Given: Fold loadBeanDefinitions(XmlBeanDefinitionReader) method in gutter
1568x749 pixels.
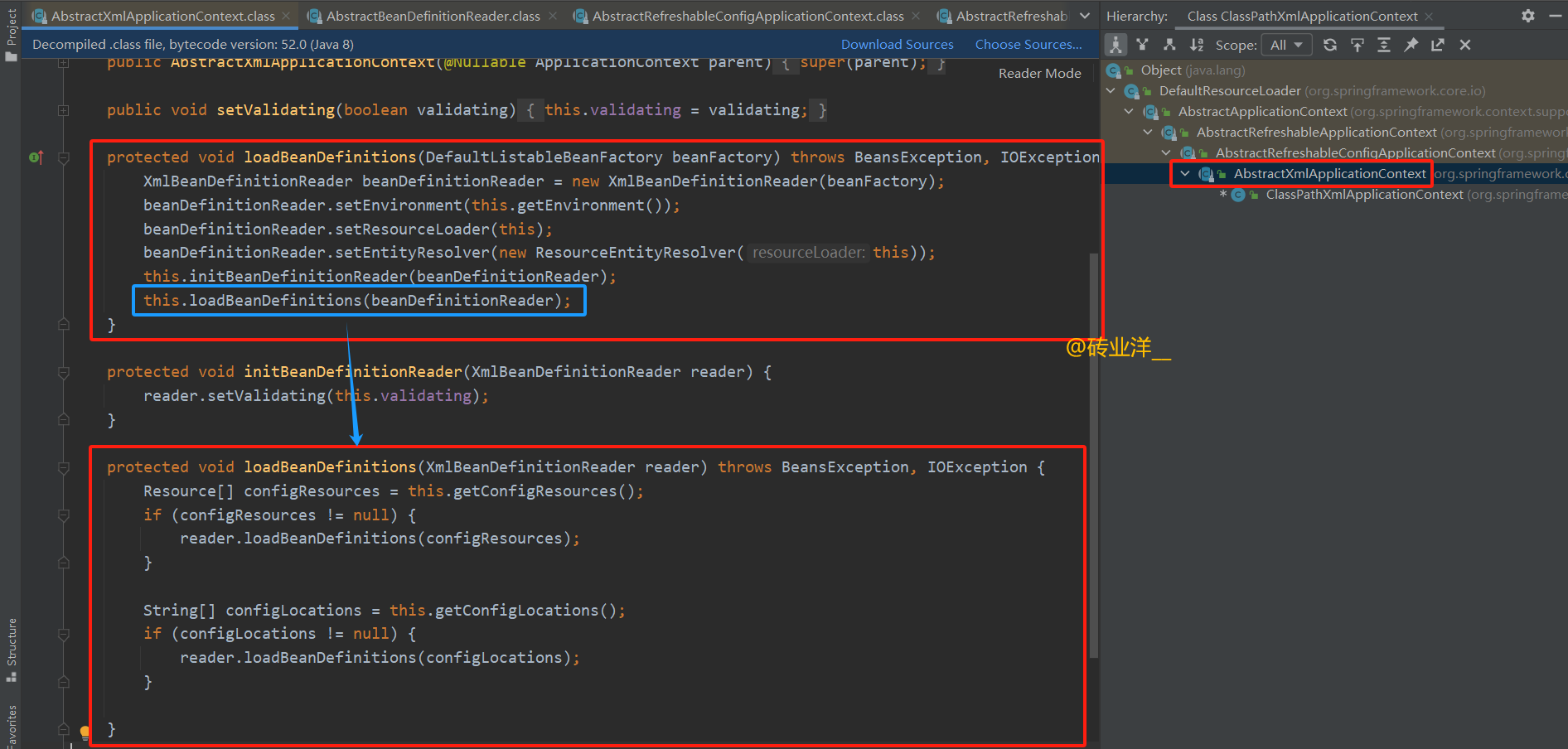Looking at the screenshot, I should (64, 467).
